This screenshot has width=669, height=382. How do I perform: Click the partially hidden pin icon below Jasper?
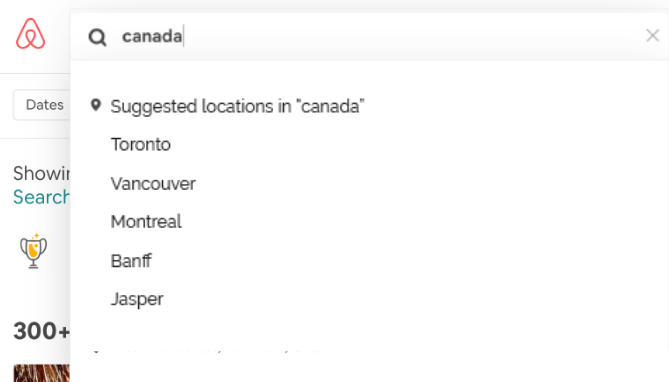pos(96,351)
